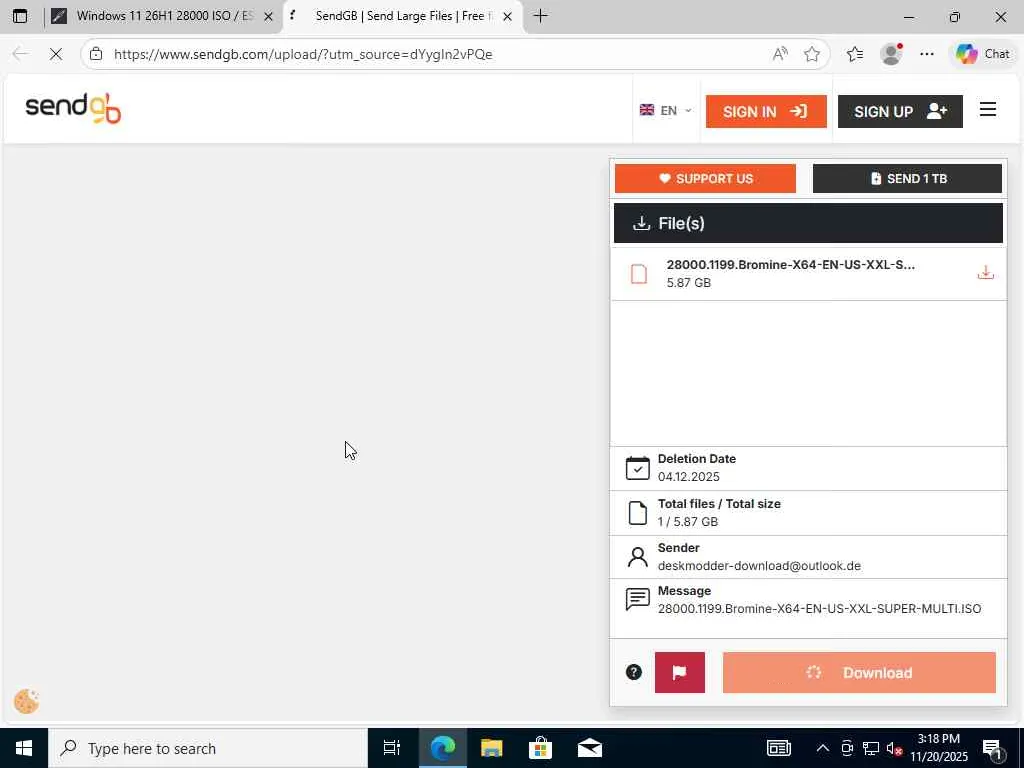The width and height of the screenshot is (1024, 768).
Task: Open the notification center icon
Action: (x=993, y=749)
